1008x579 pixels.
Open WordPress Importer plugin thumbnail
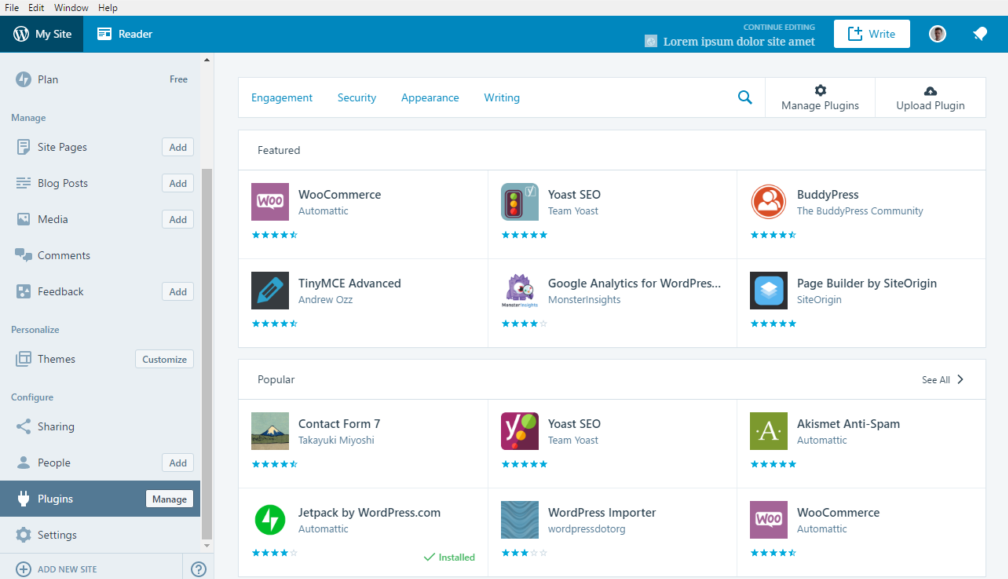click(519, 520)
